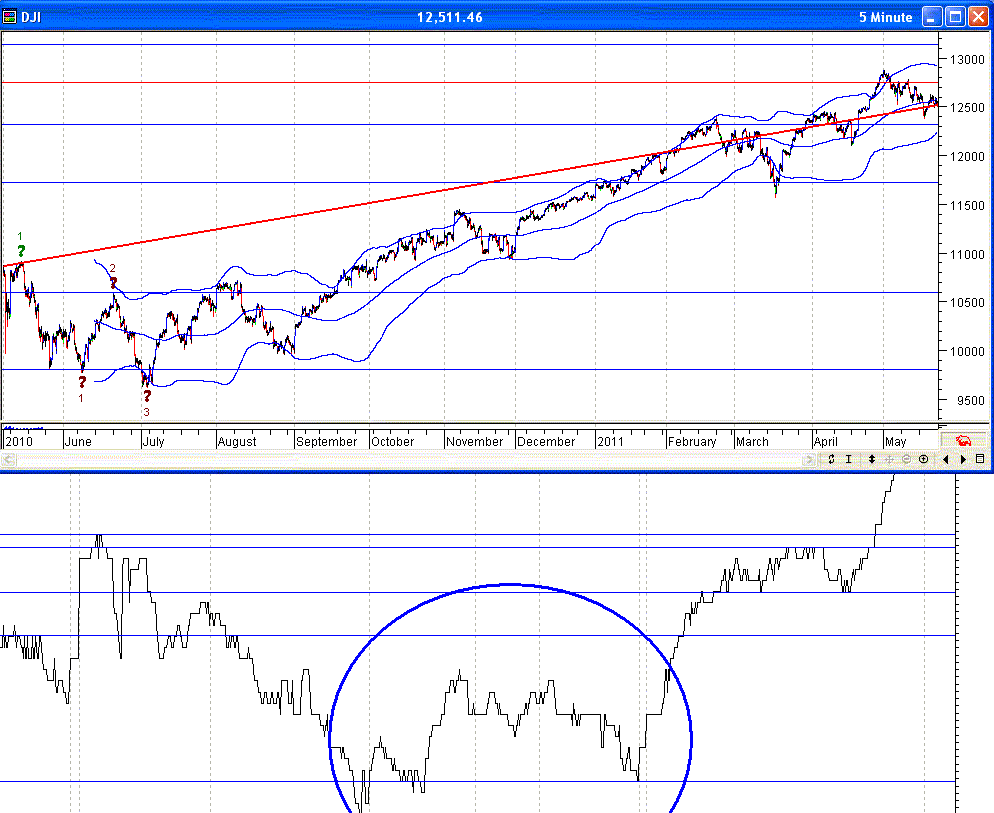
Task: Click the May label on time axis
Action: pyautogui.click(x=895, y=441)
